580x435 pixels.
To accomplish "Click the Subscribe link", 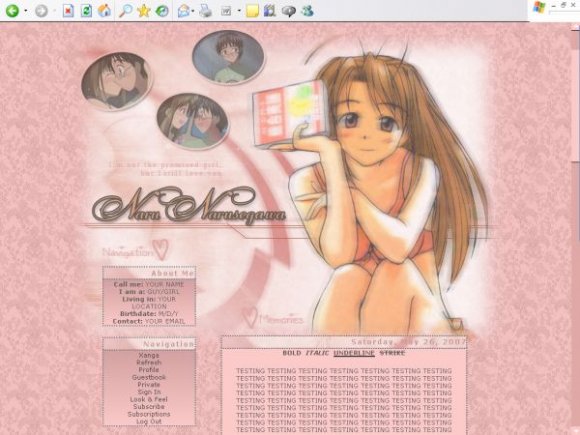I will (149, 407).
